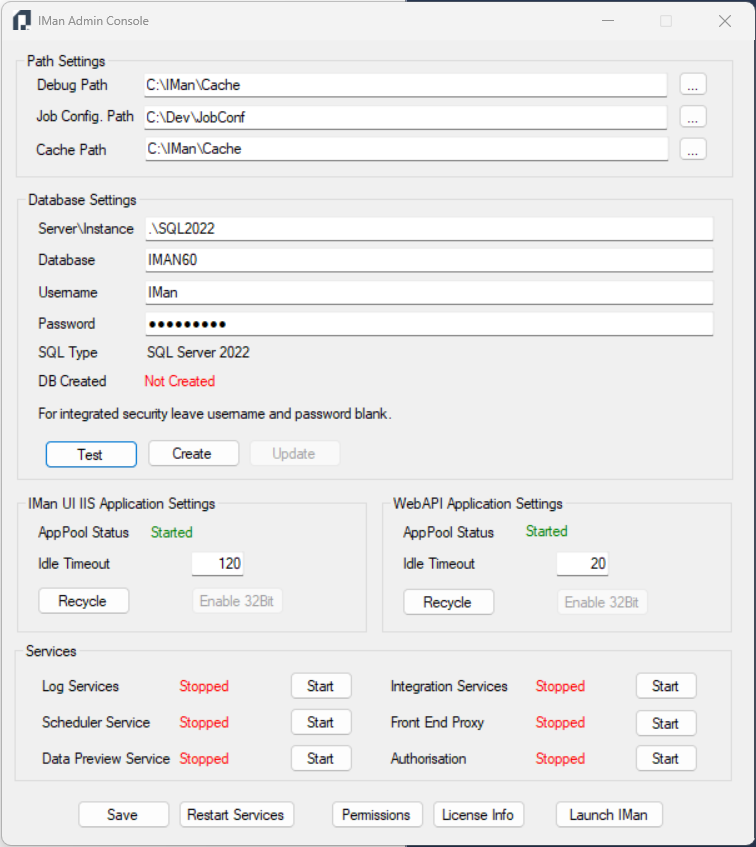The height and width of the screenshot is (847, 756).
Task: Start the Log Services
Action: coord(321,686)
